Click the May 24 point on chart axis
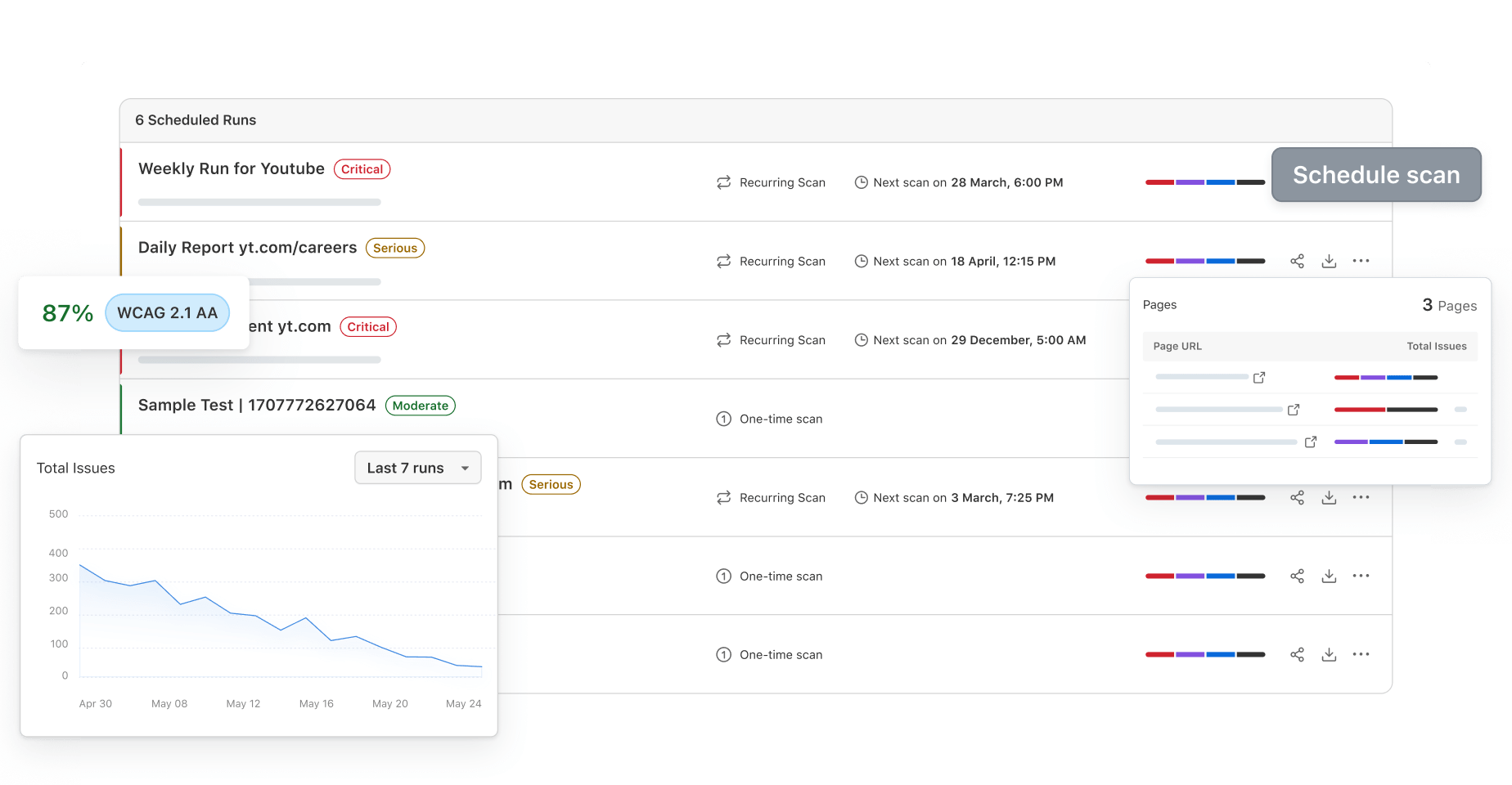 464,703
